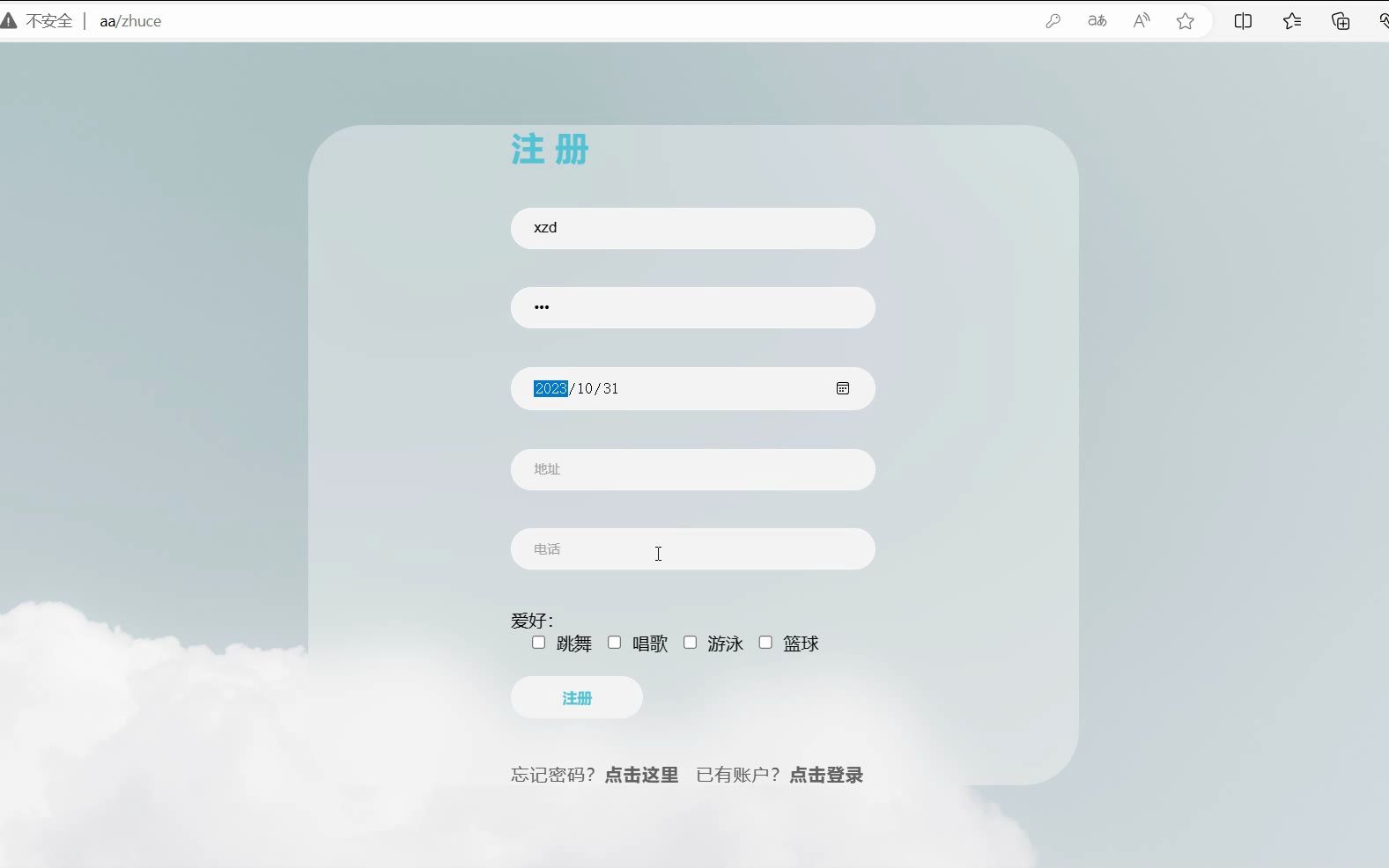Viewport: 1389px width, 868px height.
Task: Click the 篮球 label text
Action: (x=802, y=644)
